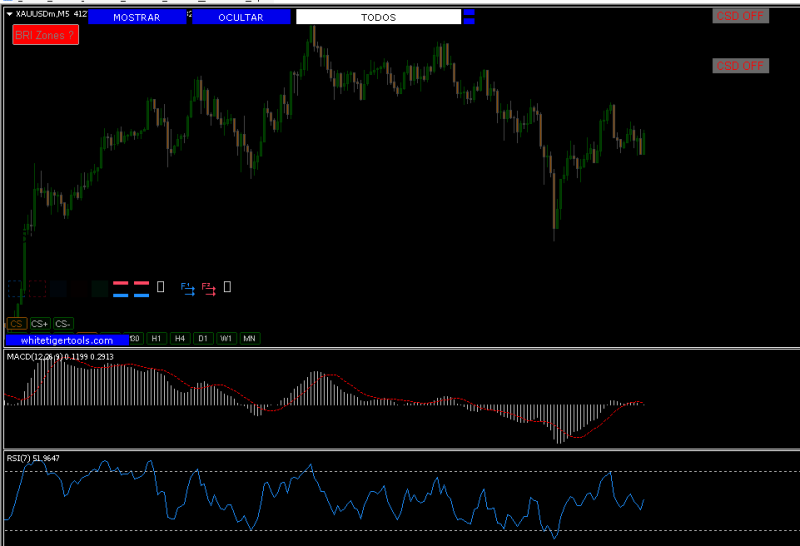
Task: Toggle the orange CS button
Action: [x=16, y=324]
